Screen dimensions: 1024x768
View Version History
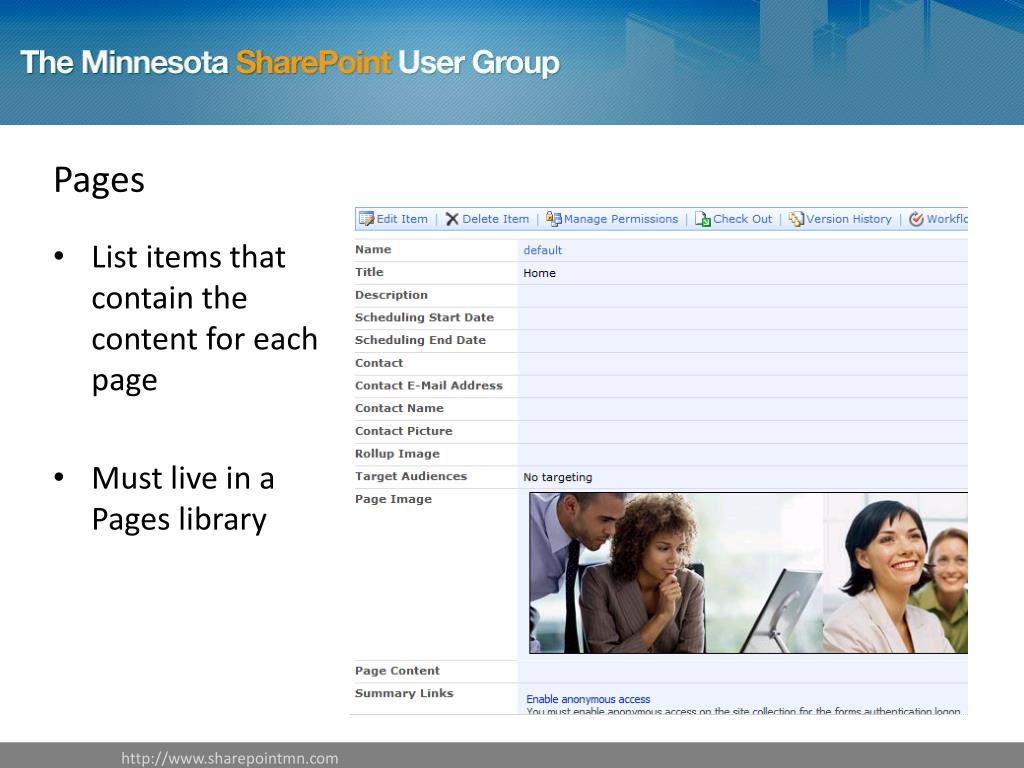tap(849, 219)
